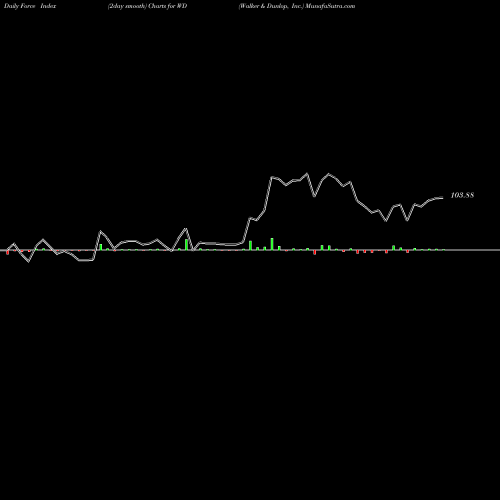Screen dimensions: 500x500
Task: Click the 103.88 value label
Action: [462, 195]
